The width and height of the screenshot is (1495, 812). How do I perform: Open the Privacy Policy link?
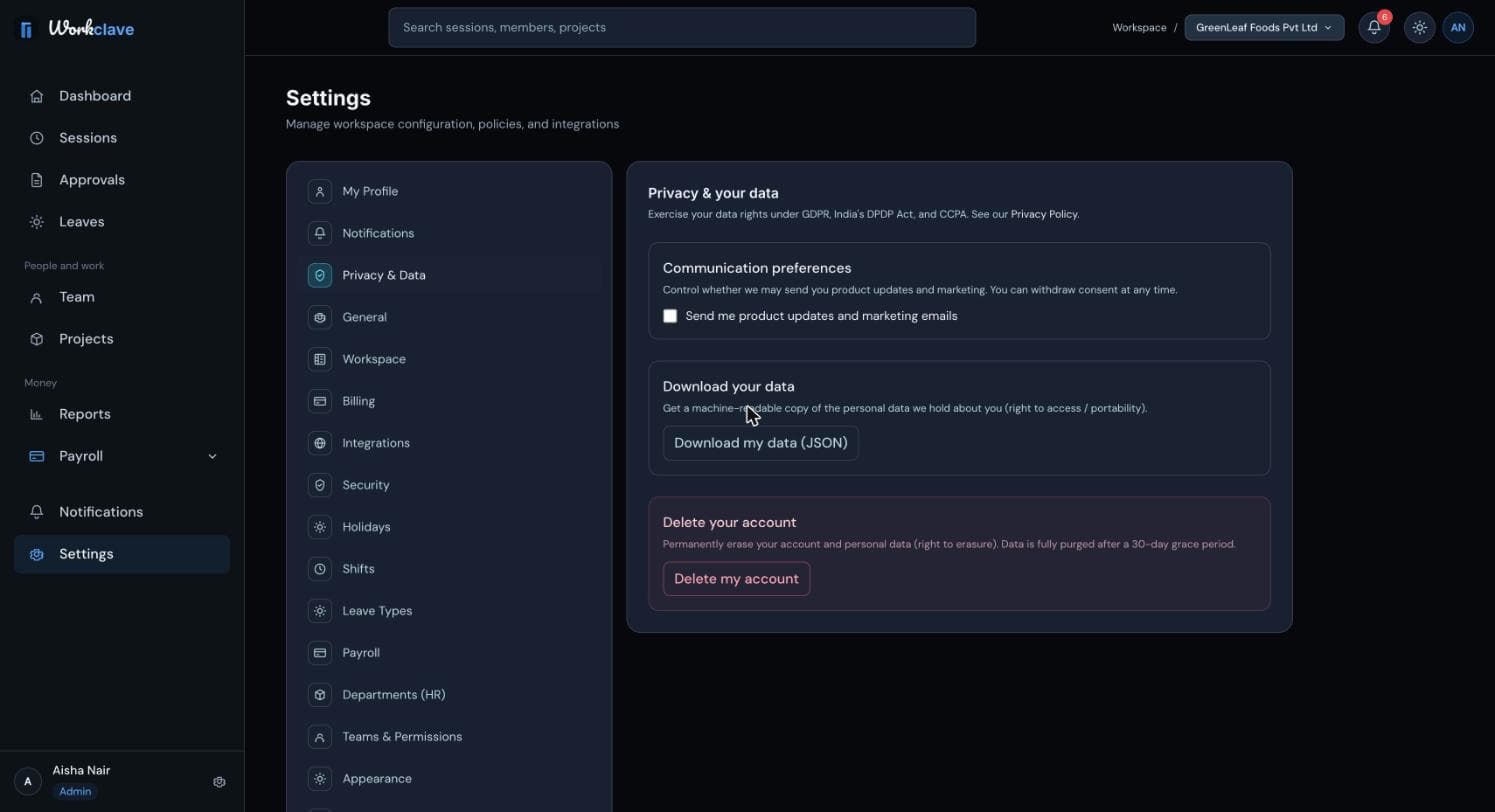[x=1044, y=214]
